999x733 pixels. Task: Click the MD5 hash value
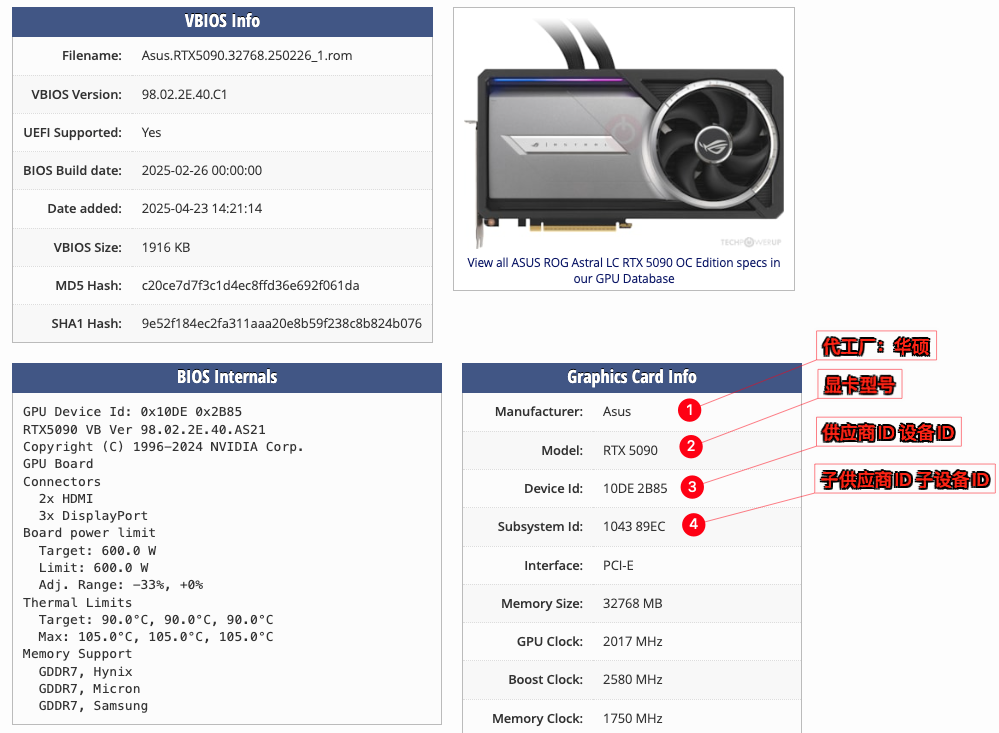click(250, 285)
